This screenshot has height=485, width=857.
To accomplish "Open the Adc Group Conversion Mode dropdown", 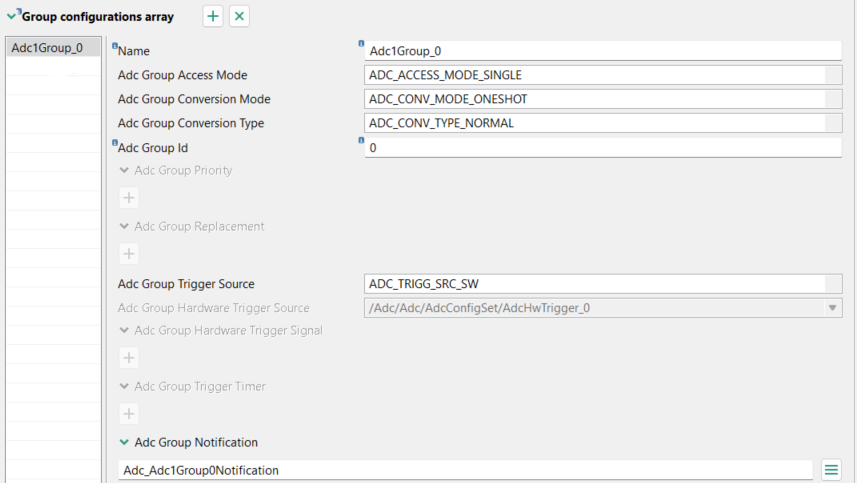I will [833, 99].
